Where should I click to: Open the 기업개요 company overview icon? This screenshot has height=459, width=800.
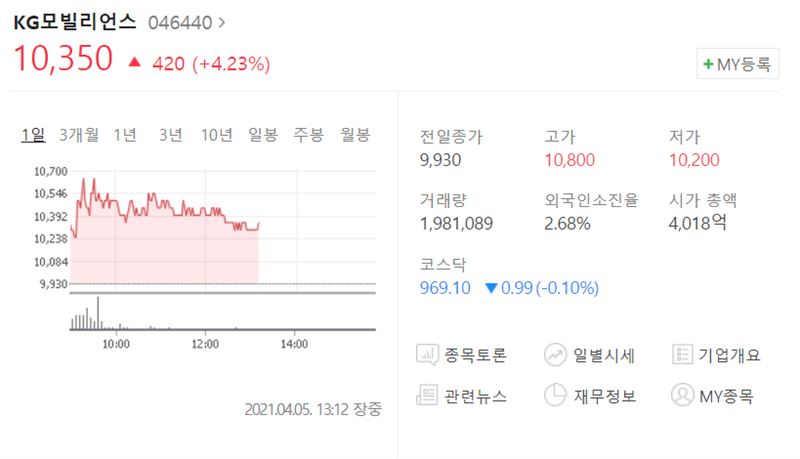[x=682, y=354]
